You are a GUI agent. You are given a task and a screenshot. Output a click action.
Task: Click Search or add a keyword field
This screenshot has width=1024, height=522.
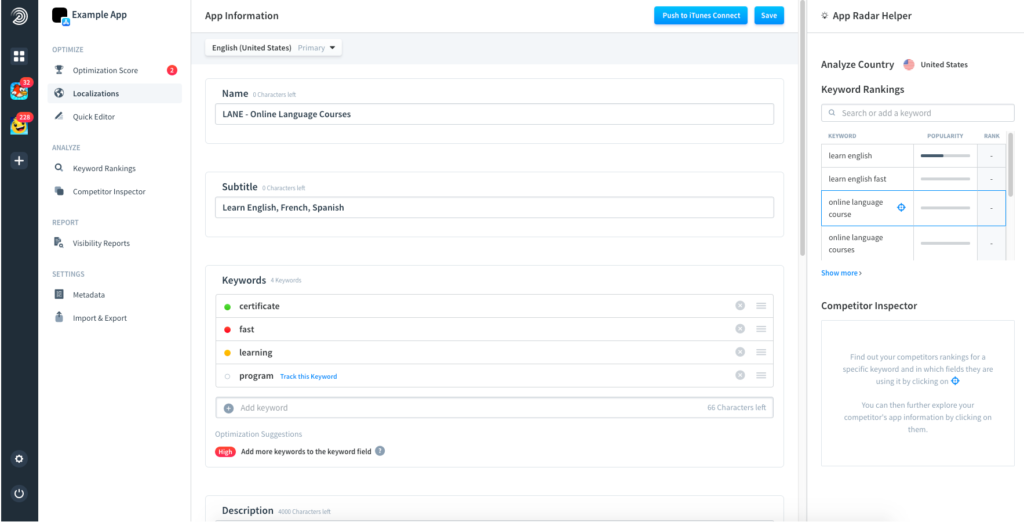pyautogui.click(x=918, y=113)
